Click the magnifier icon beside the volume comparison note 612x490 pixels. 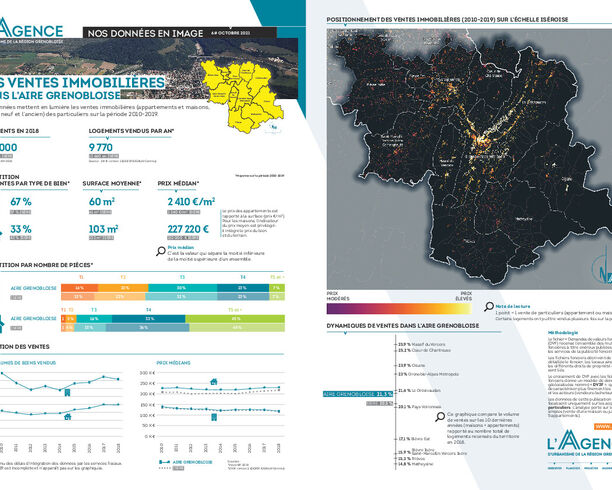click(440, 417)
